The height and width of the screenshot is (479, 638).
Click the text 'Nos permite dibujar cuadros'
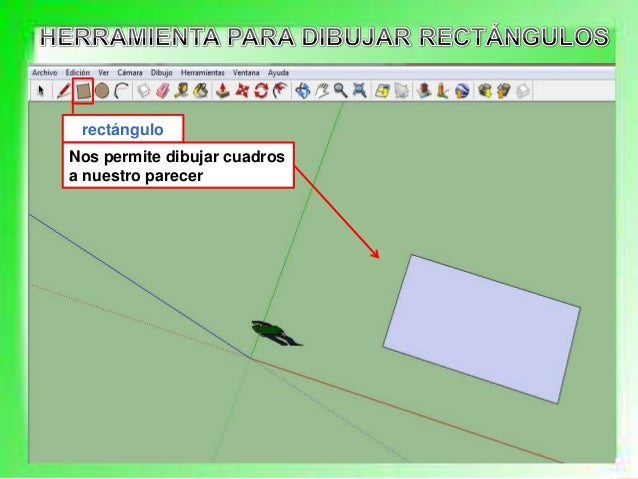[177, 156]
